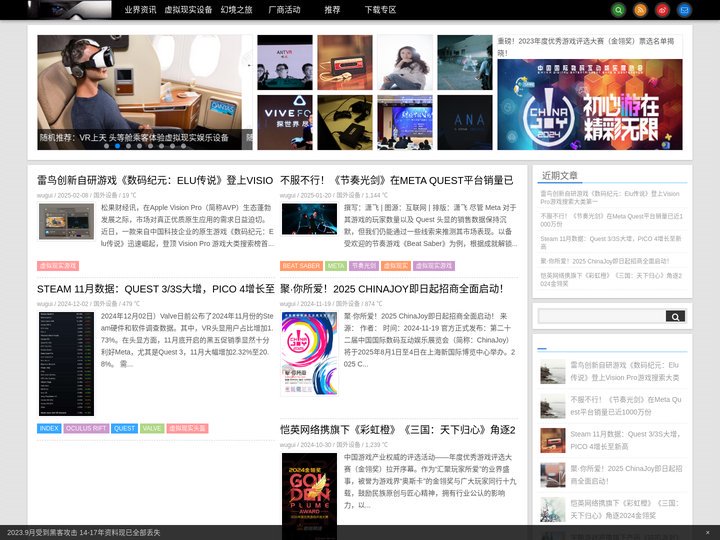The height and width of the screenshot is (540, 720).
Task: Open the cassette tape thumbnail
Action: [x=345, y=62]
